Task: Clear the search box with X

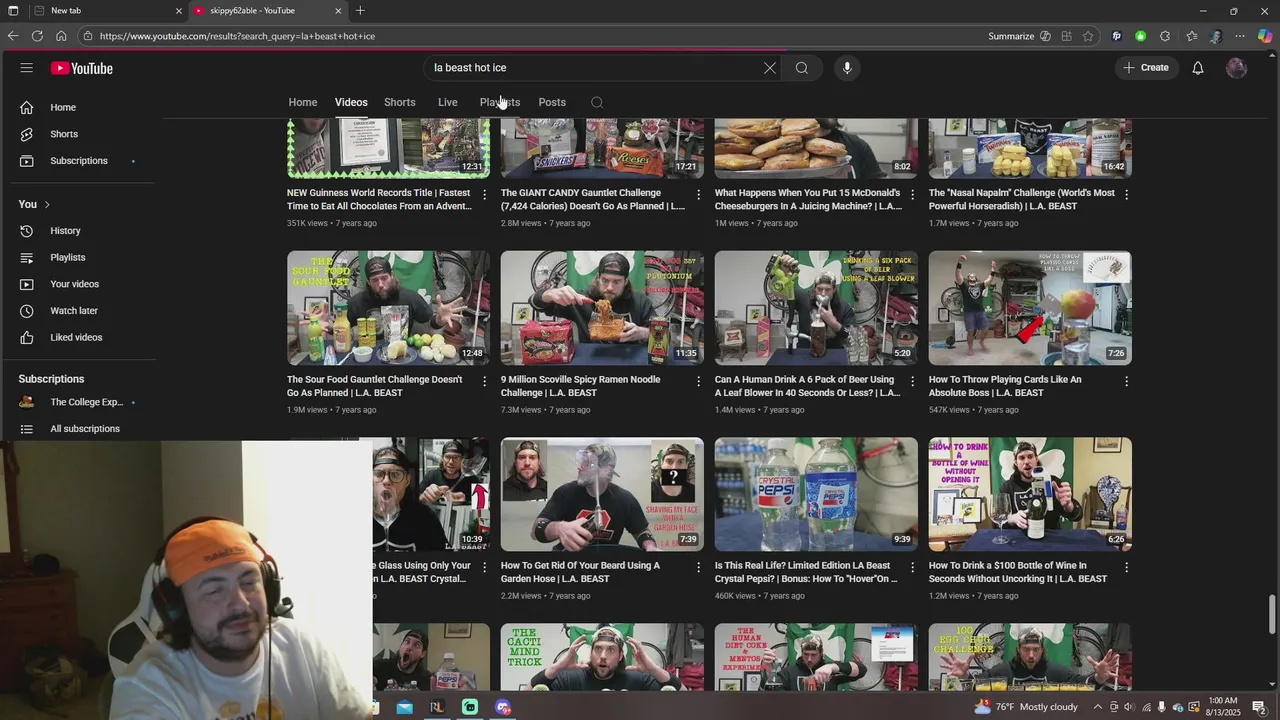Action: (770, 68)
